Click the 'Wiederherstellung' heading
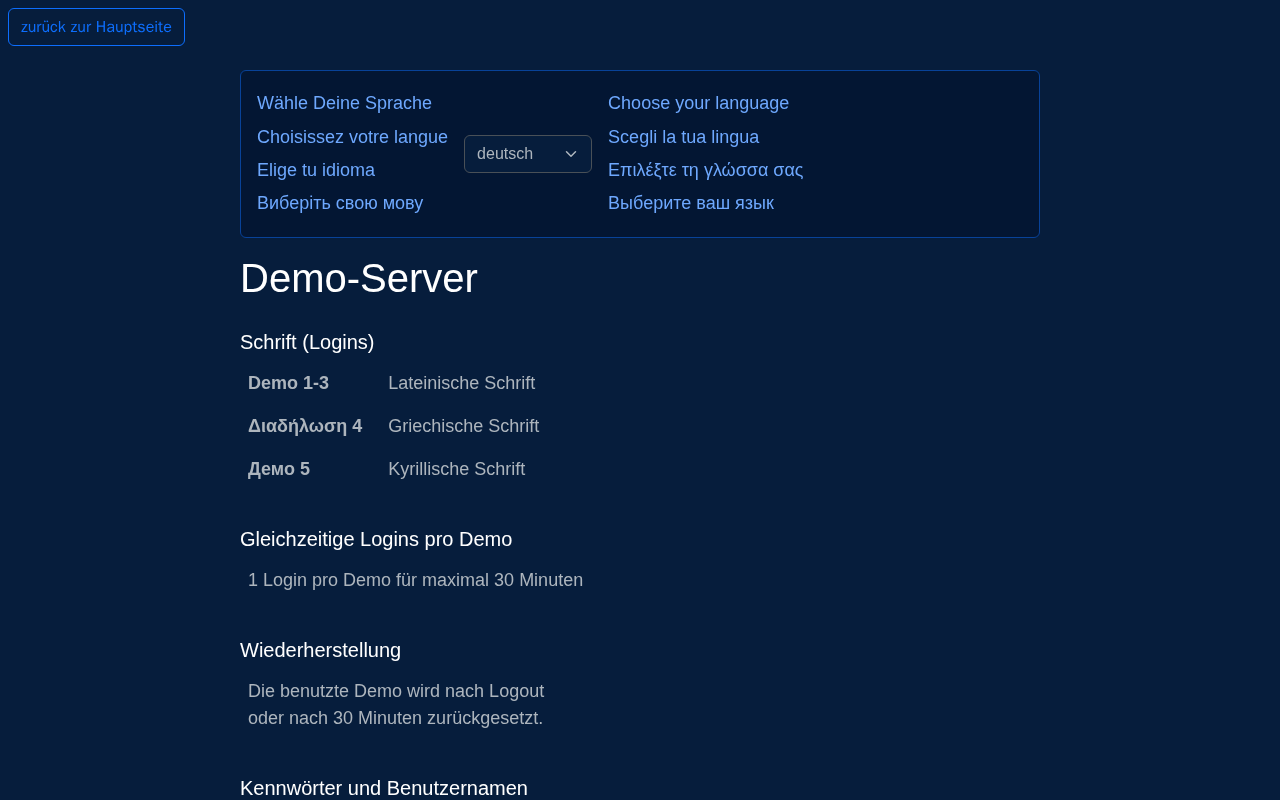Image resolution: width=1280 pixels, height=800 pixels. pos(320,650)
